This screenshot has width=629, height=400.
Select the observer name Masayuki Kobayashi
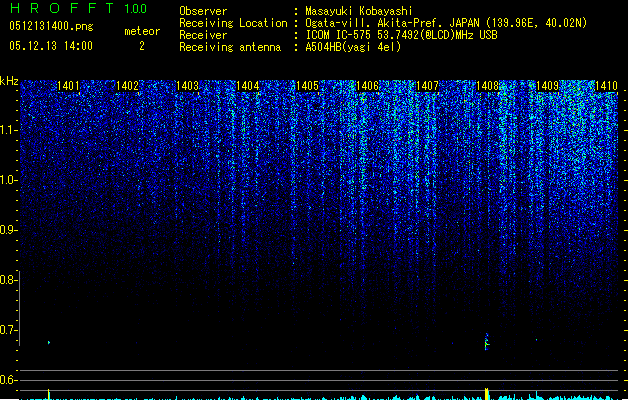point(359,11)
